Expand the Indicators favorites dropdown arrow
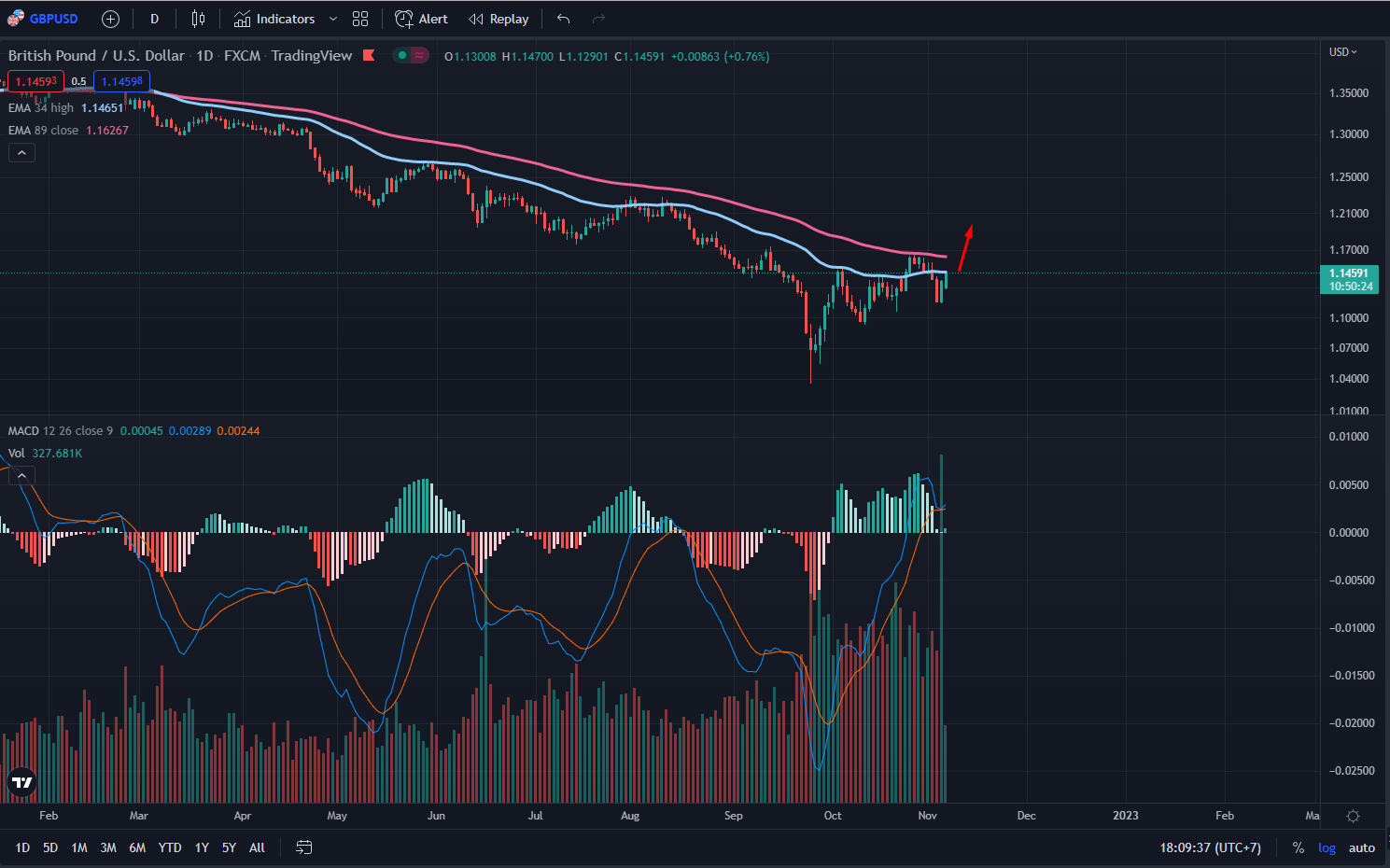Image resolution: width=1390 pixels, height=868 pixels. [333, 19]
